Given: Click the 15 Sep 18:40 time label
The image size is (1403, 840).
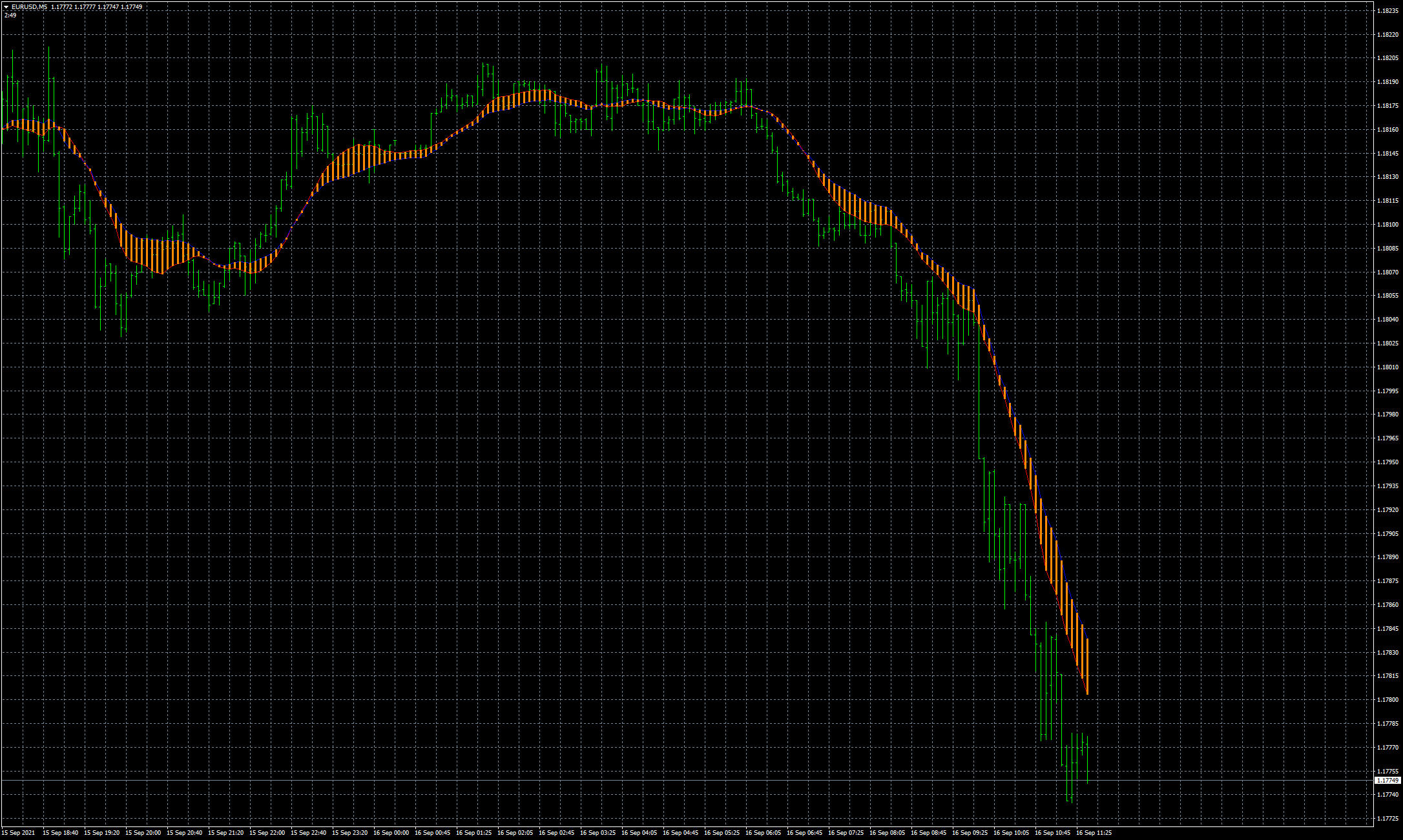Looking at the screenshot, I should (61, 833).
